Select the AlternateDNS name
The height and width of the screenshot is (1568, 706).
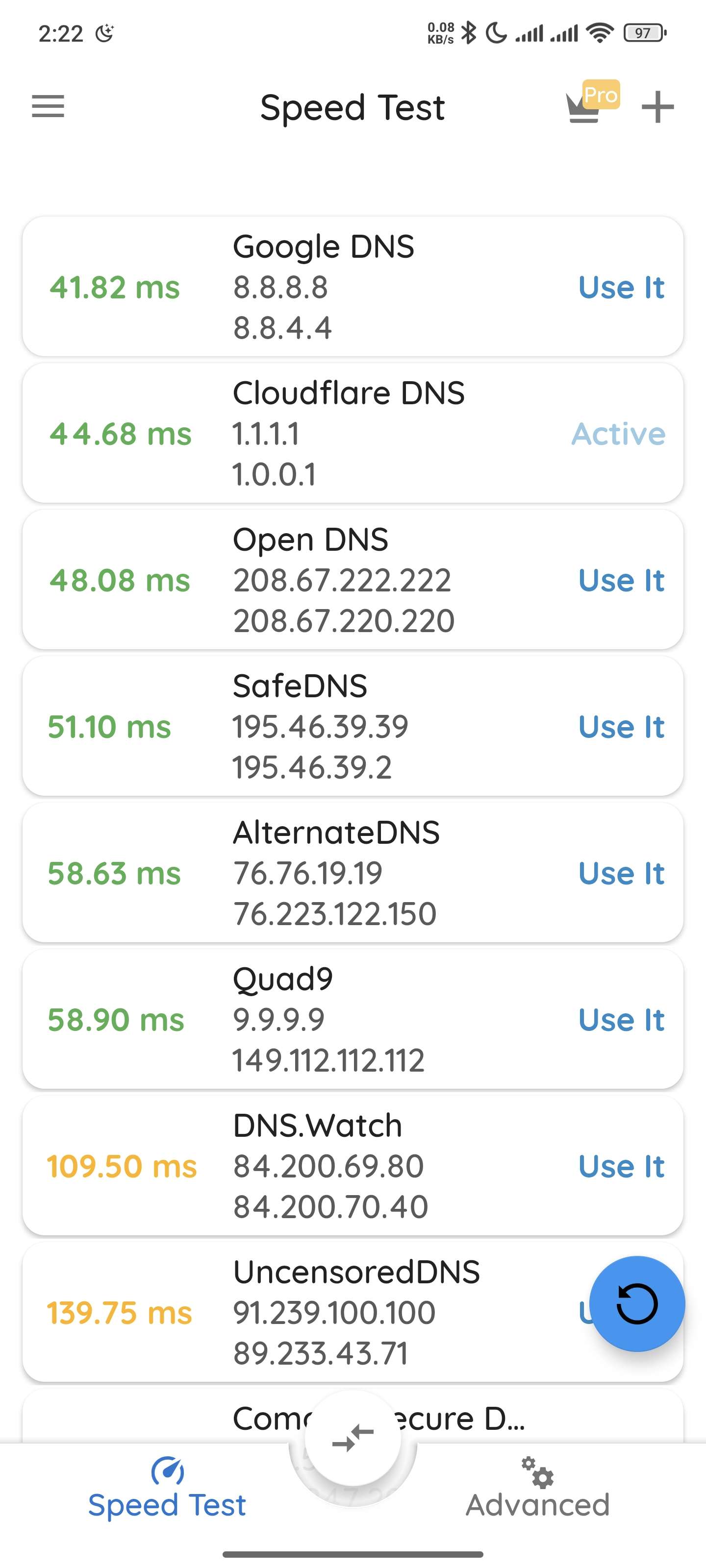(336, 833)
